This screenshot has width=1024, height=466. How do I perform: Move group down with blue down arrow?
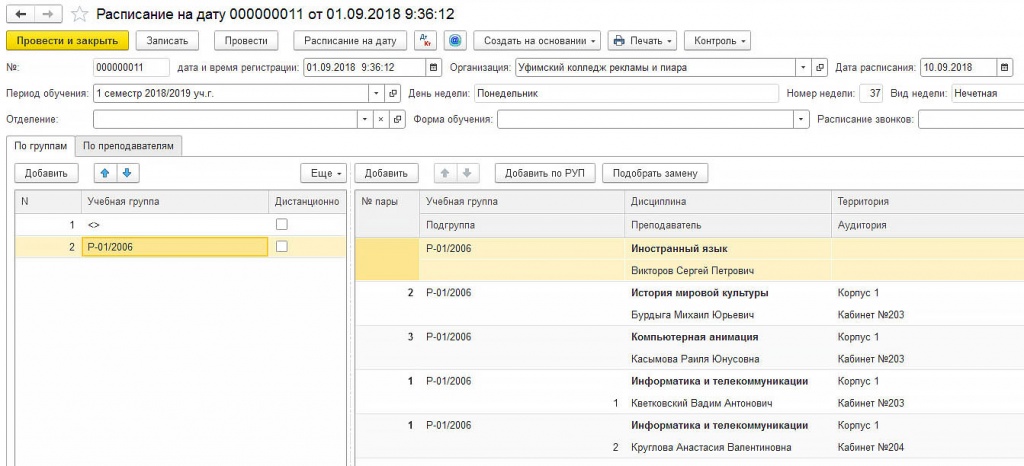tap(127, 173)
